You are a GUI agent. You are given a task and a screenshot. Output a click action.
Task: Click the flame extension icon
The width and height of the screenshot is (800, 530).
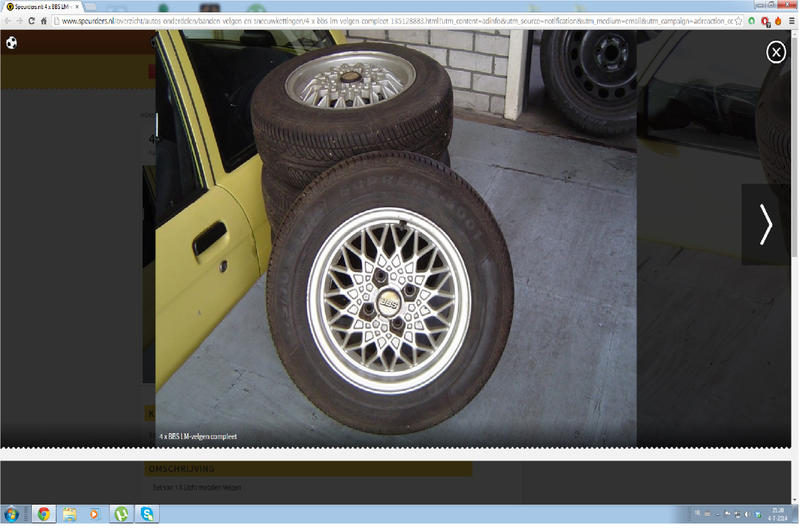[778, 21]
